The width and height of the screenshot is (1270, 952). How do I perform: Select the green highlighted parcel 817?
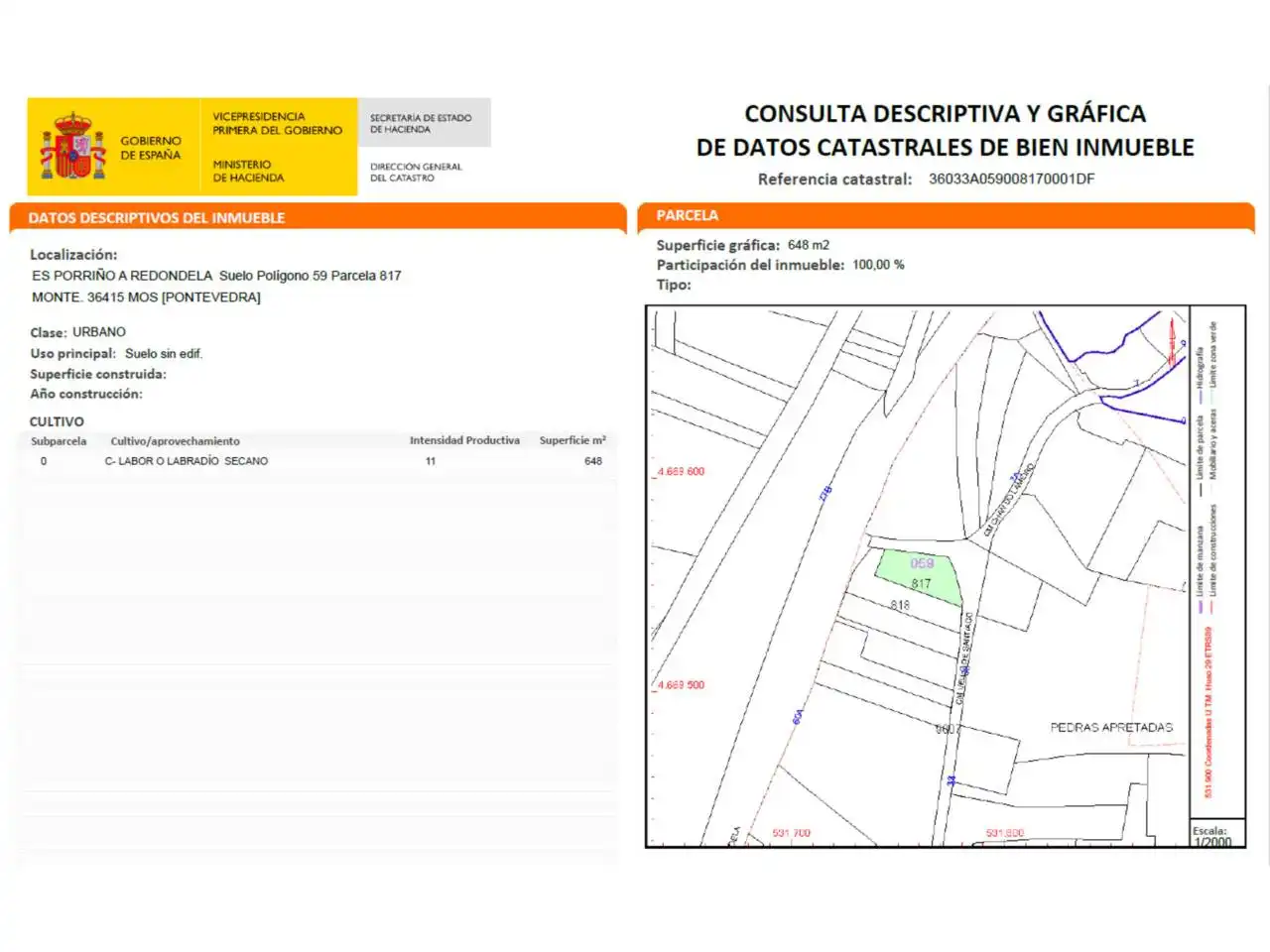point(920,576)
